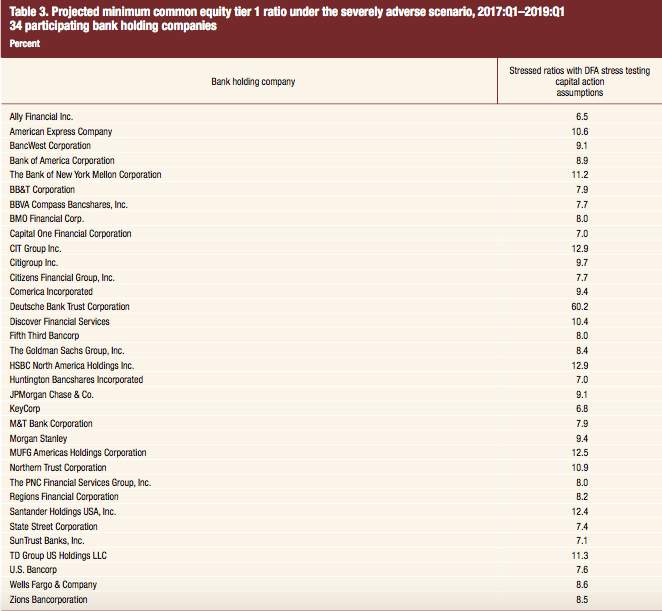The height and width of the screenshot is (611, 662).
Task: Click the 8.6 value for Wells Fargo
Action: 582,584
